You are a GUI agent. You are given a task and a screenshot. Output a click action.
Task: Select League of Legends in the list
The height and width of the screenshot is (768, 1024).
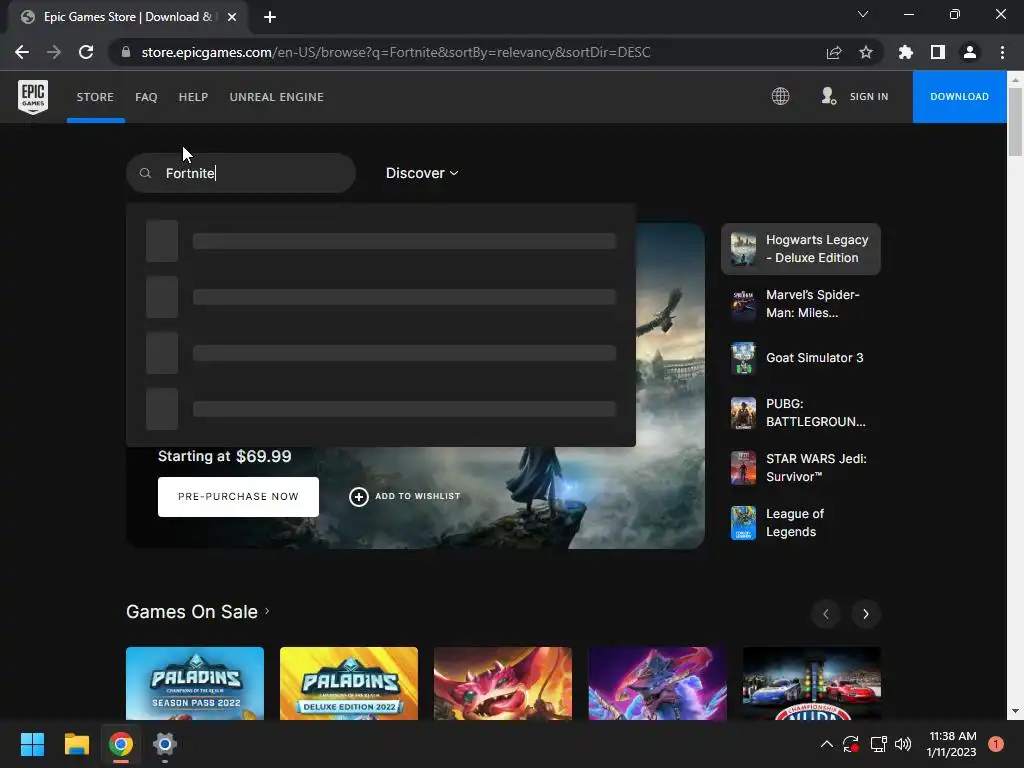click(801, 522)
